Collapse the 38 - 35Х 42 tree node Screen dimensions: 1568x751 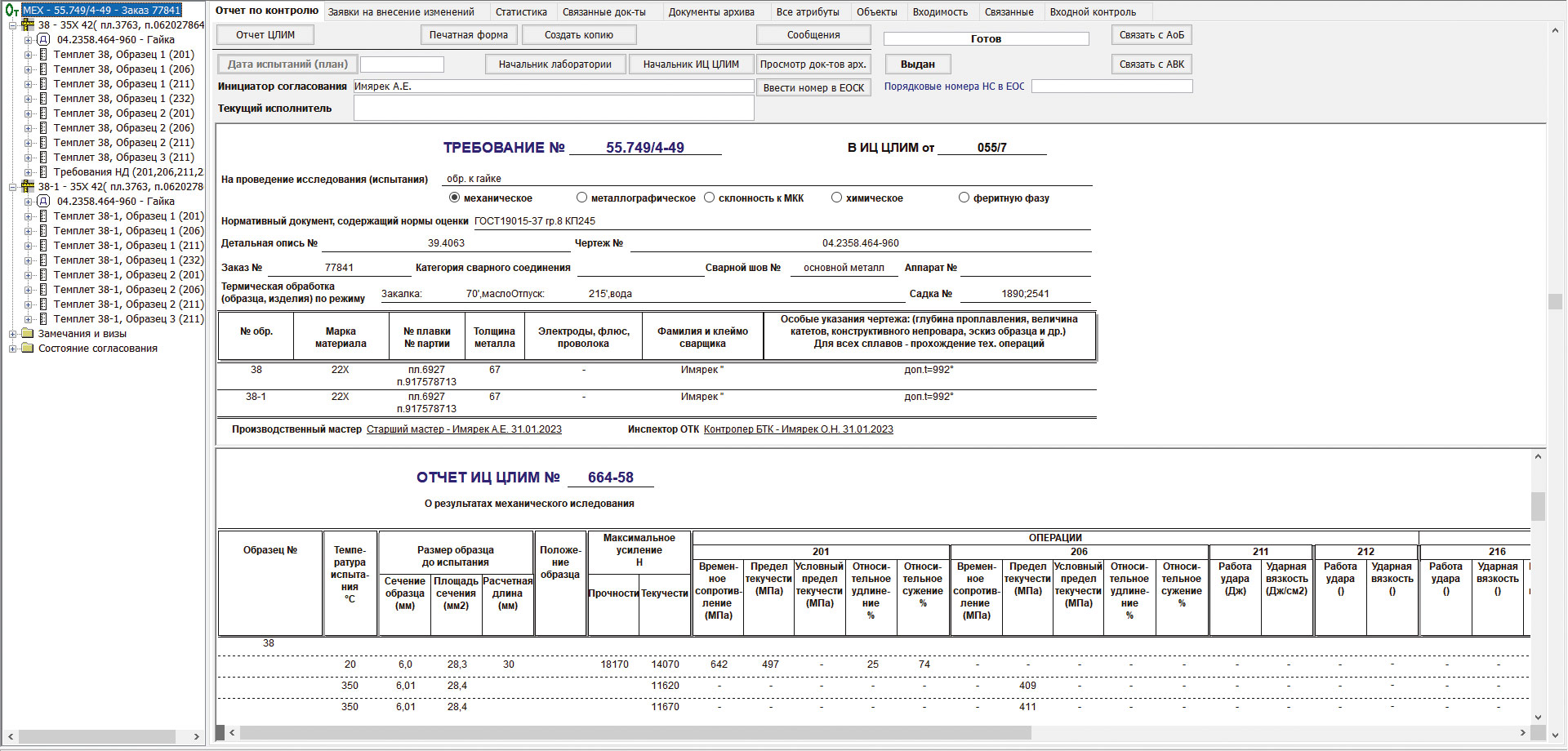(x=13, y=25)
